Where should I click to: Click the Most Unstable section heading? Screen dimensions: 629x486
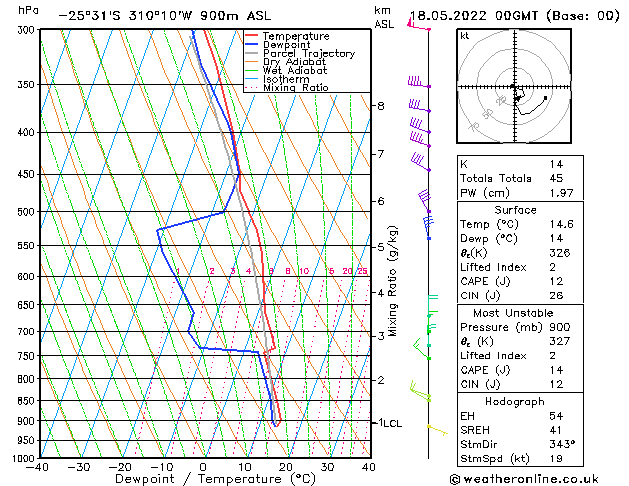[513, 313]
